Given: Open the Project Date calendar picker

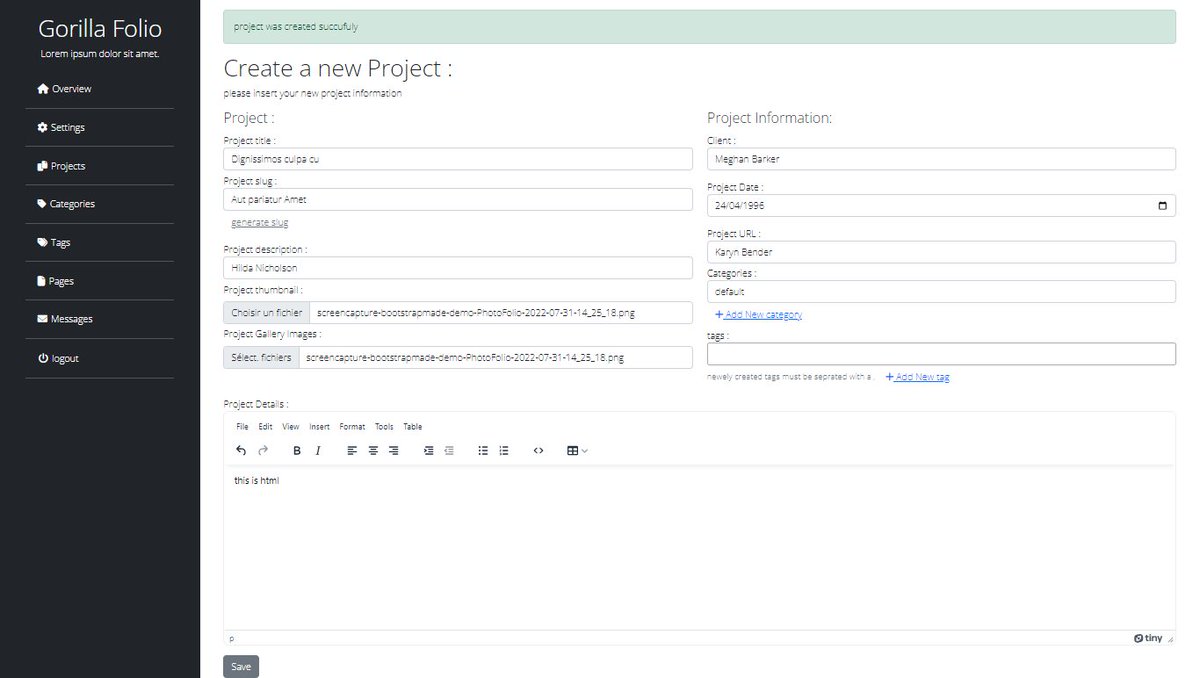Looking at the screenshot, I should point(1162,205).
